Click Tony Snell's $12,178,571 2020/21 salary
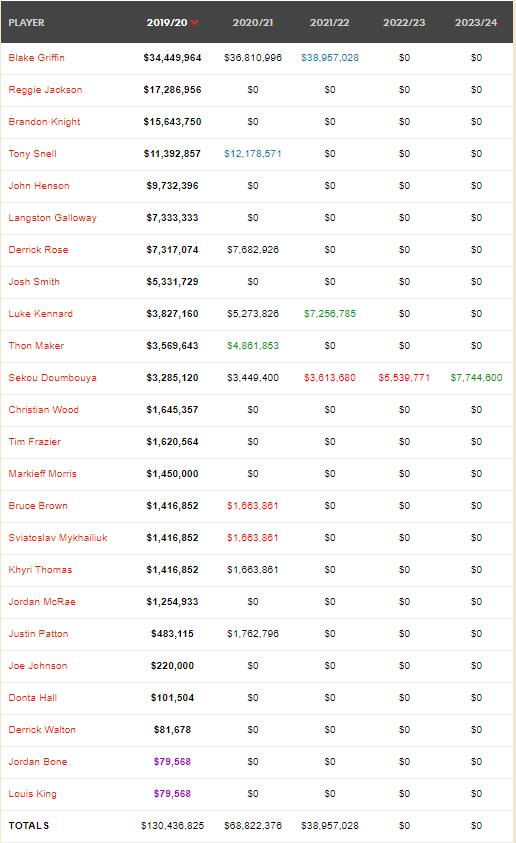 tap(253, 154)
